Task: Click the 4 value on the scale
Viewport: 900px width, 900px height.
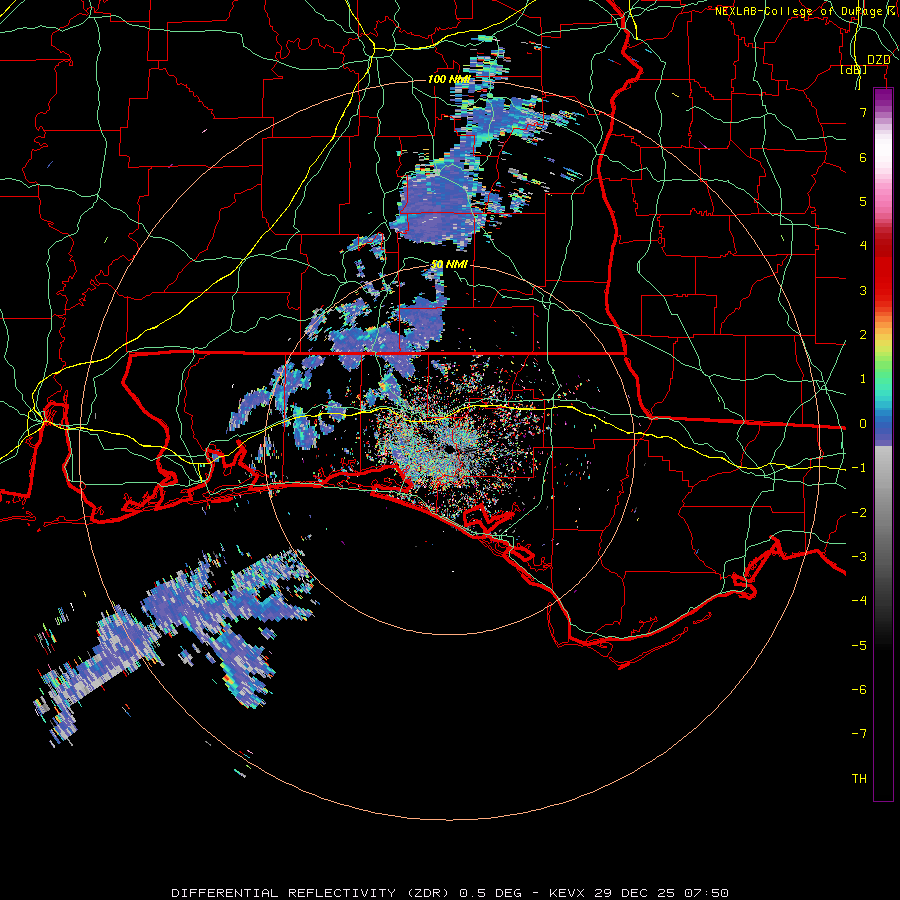Action: tap(863, 246)
